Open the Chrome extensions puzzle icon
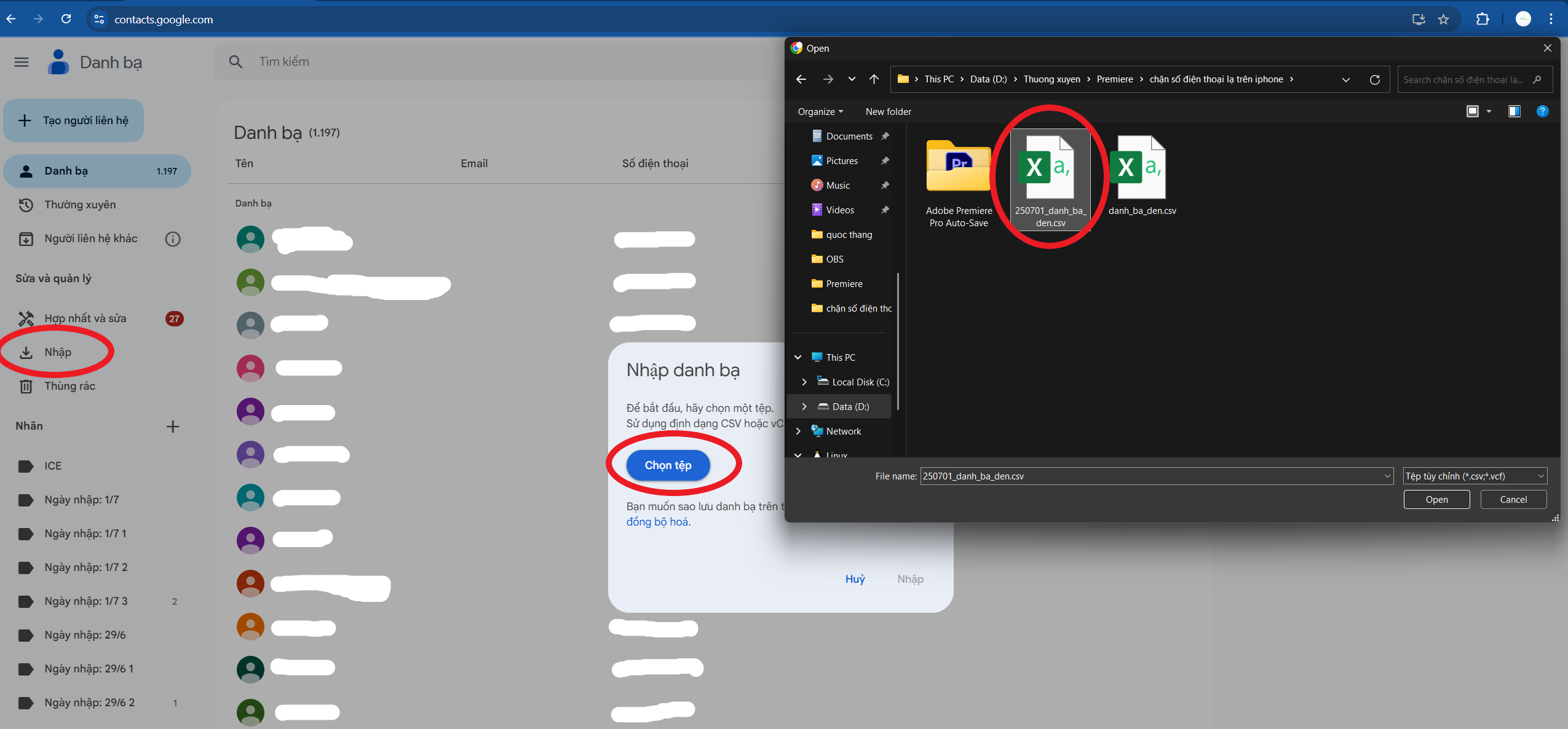 click(1483, 19)
